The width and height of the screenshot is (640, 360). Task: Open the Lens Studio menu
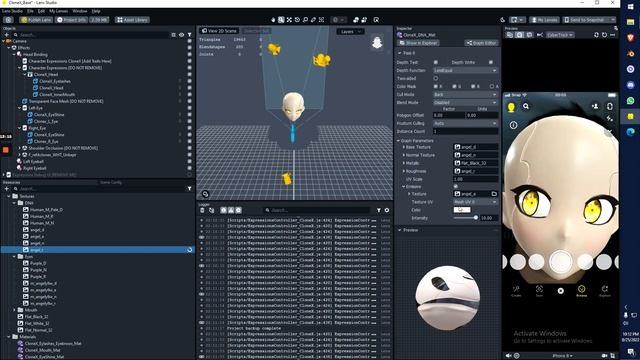12,11
